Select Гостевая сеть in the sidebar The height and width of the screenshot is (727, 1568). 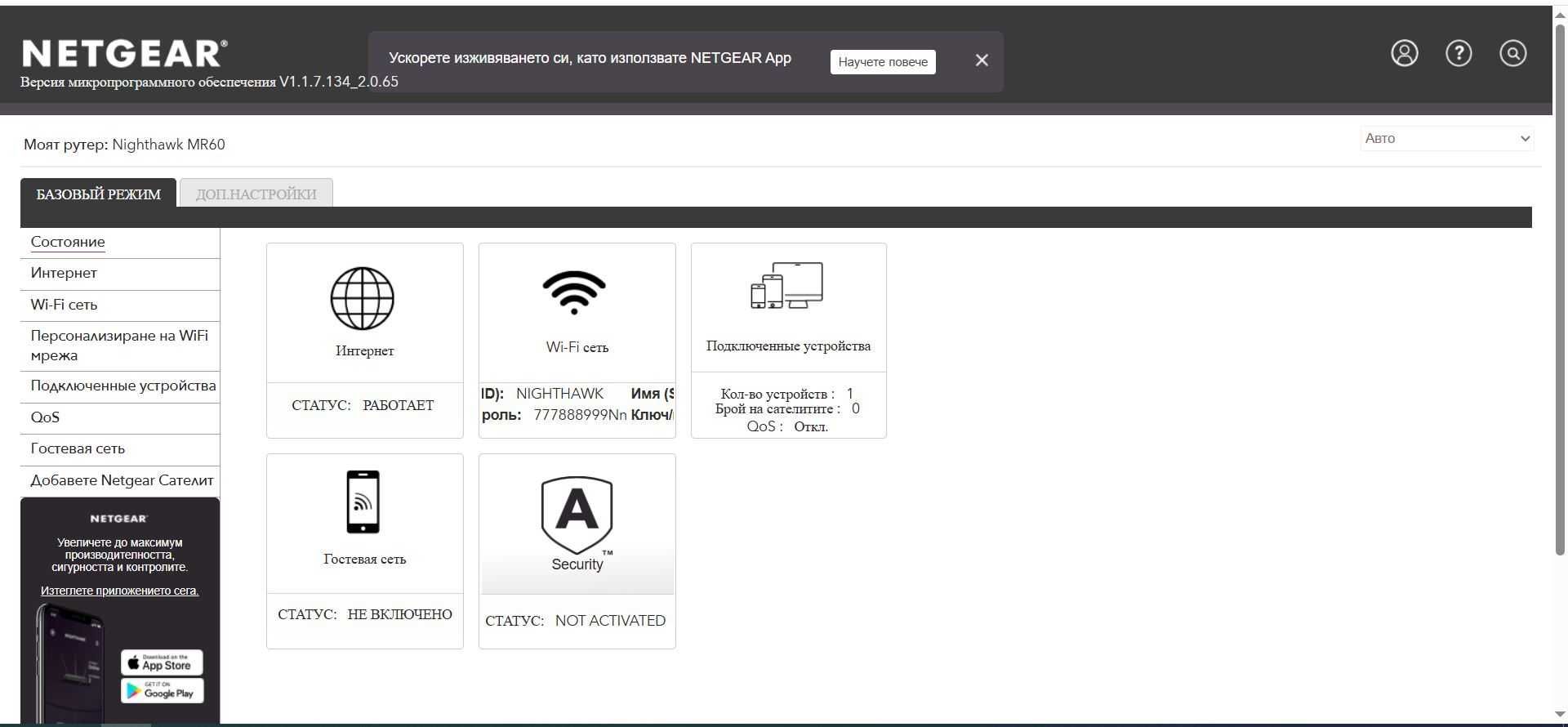(x=78, y=448)
